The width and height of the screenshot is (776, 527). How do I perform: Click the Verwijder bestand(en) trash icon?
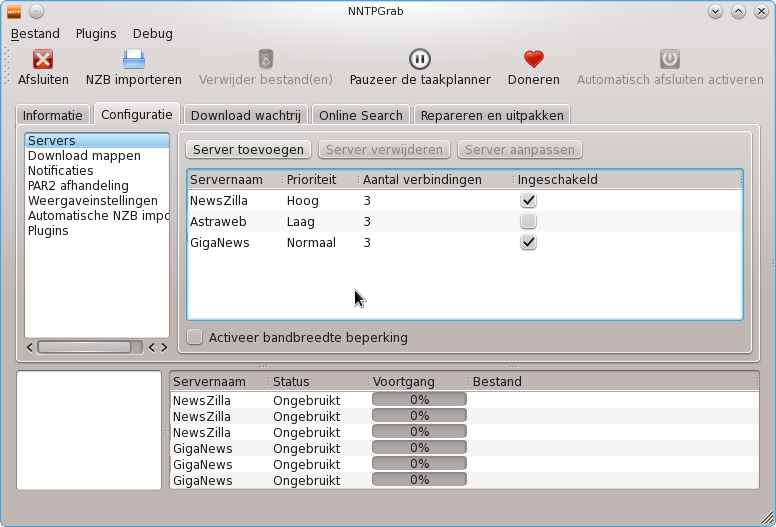[265, 60]
